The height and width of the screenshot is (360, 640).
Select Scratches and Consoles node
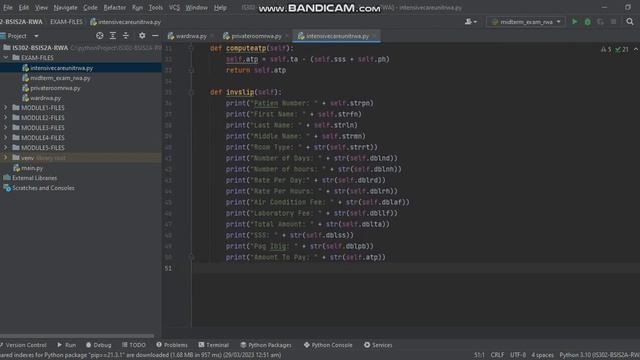pos(43,188)
